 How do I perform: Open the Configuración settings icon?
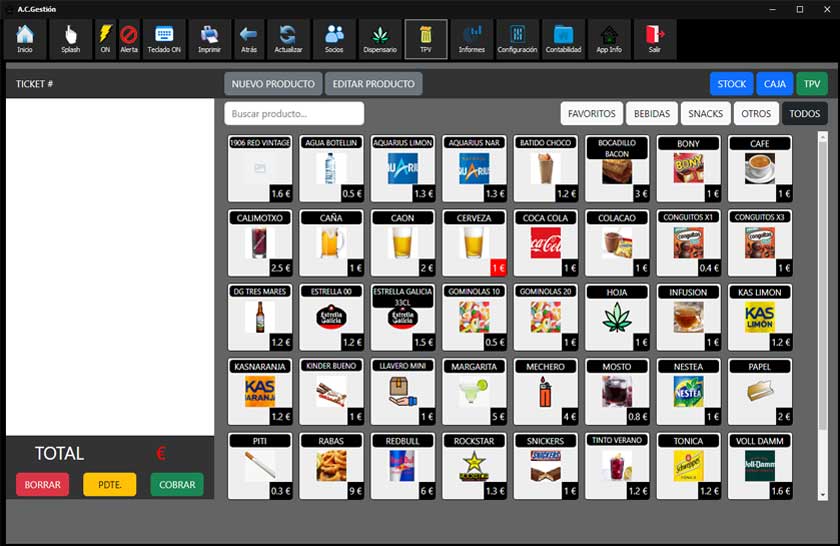517,39
